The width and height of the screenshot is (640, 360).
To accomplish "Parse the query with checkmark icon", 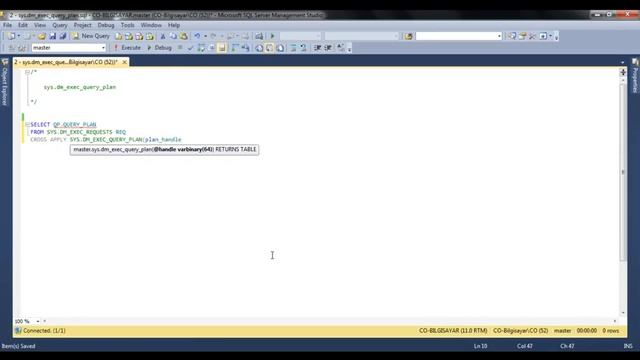I will point(190,48).
